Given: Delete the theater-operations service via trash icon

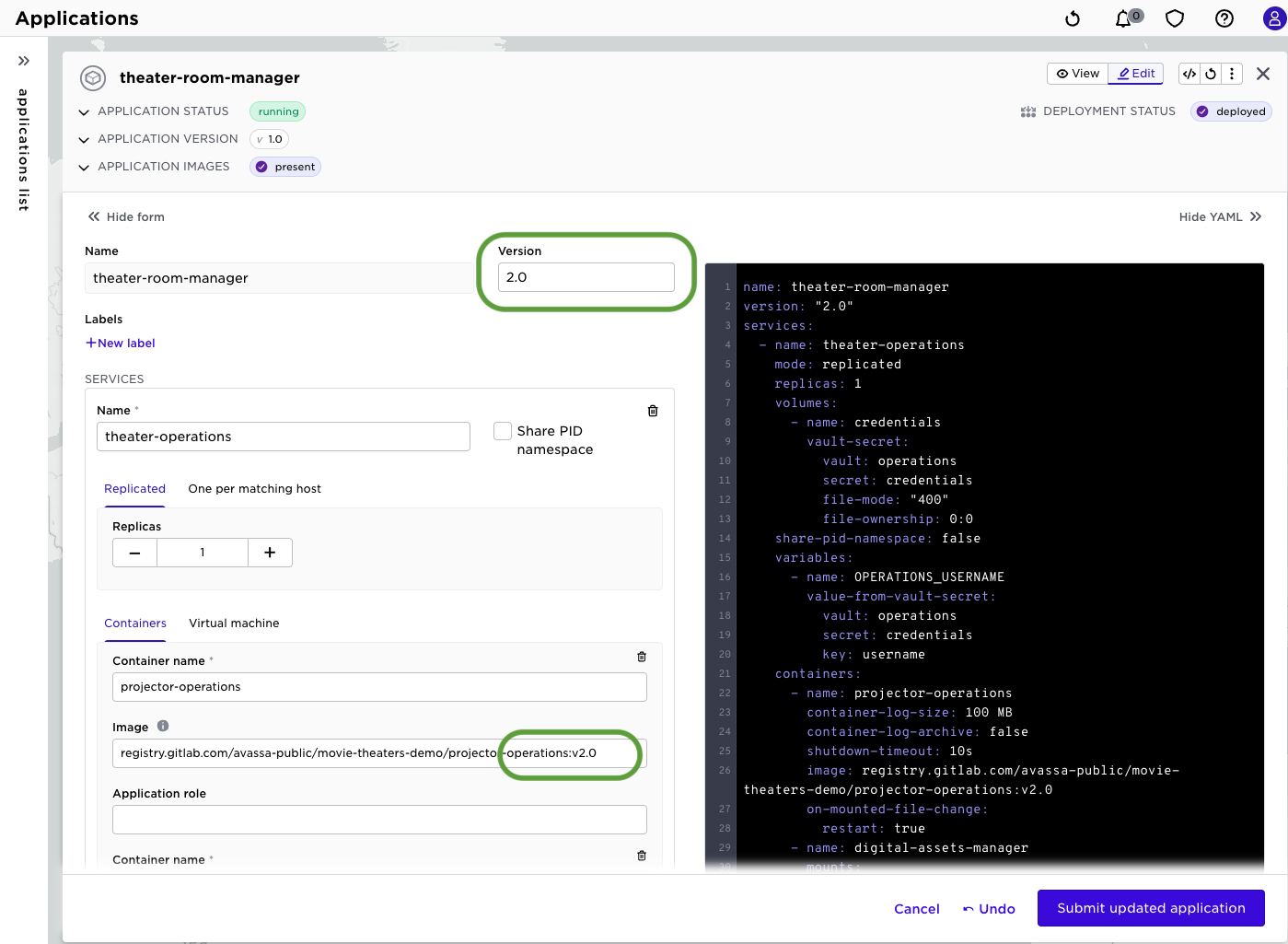Looking at the screenshot, I should coord(653,411).
